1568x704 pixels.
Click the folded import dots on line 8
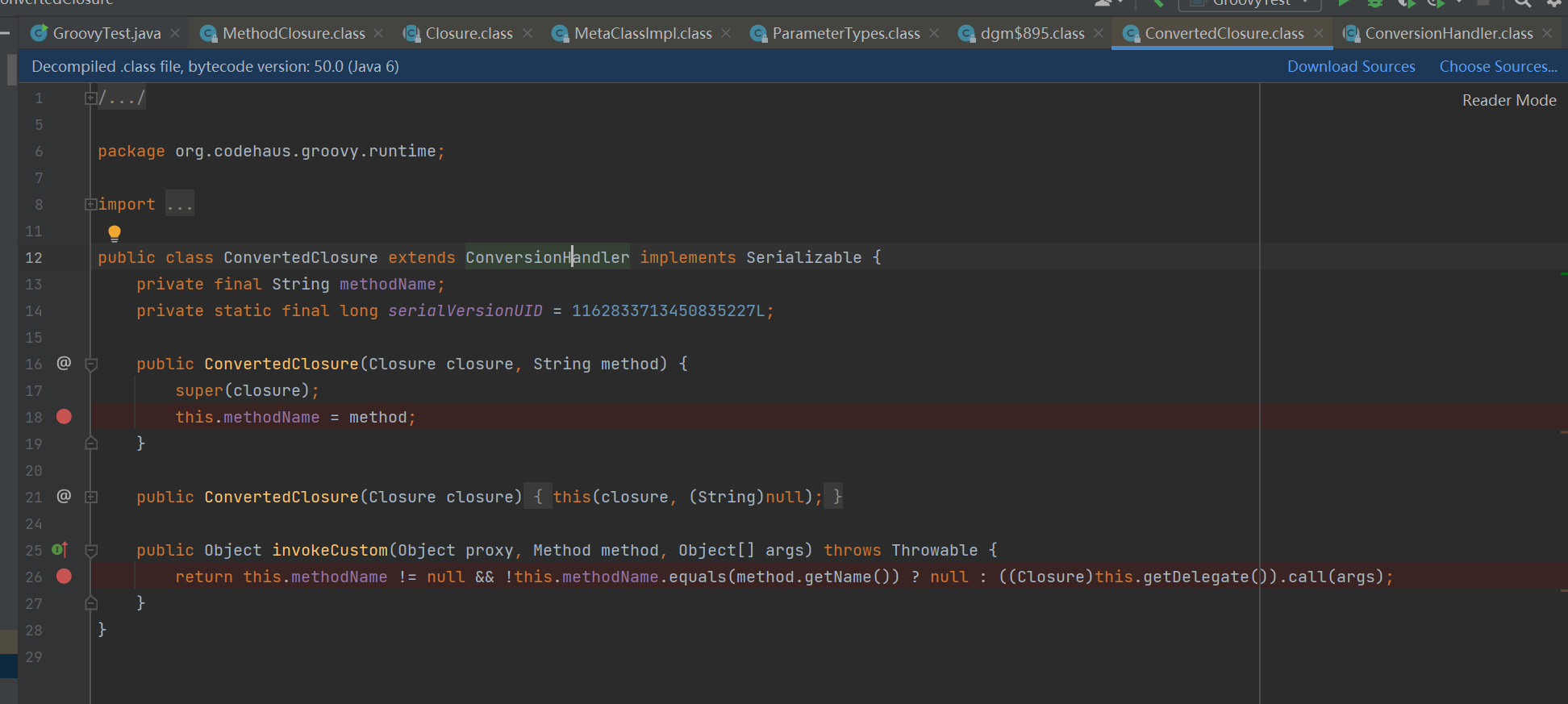(x=180, y=204)
